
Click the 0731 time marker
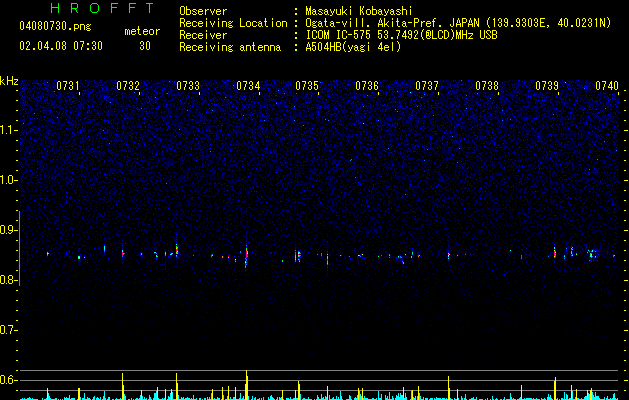(x=67, y=86)
